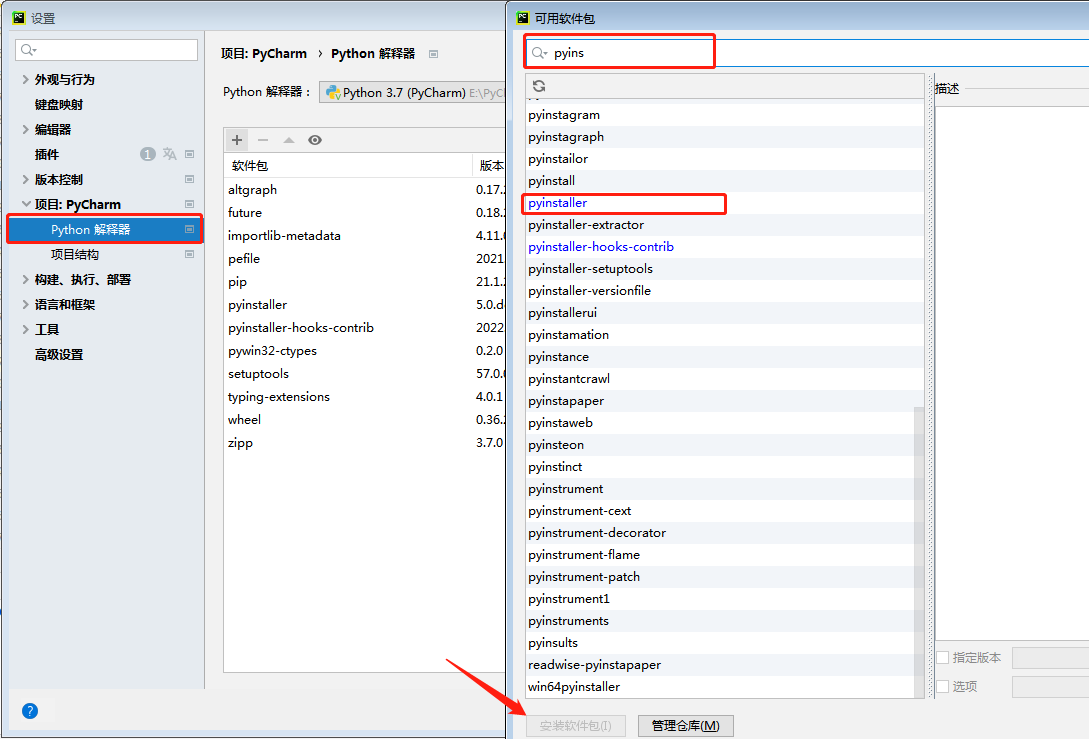Click the icon next to Python 解释器 breadcrumb
This screenshot has height=739, width=1089.
coord(433,54)
